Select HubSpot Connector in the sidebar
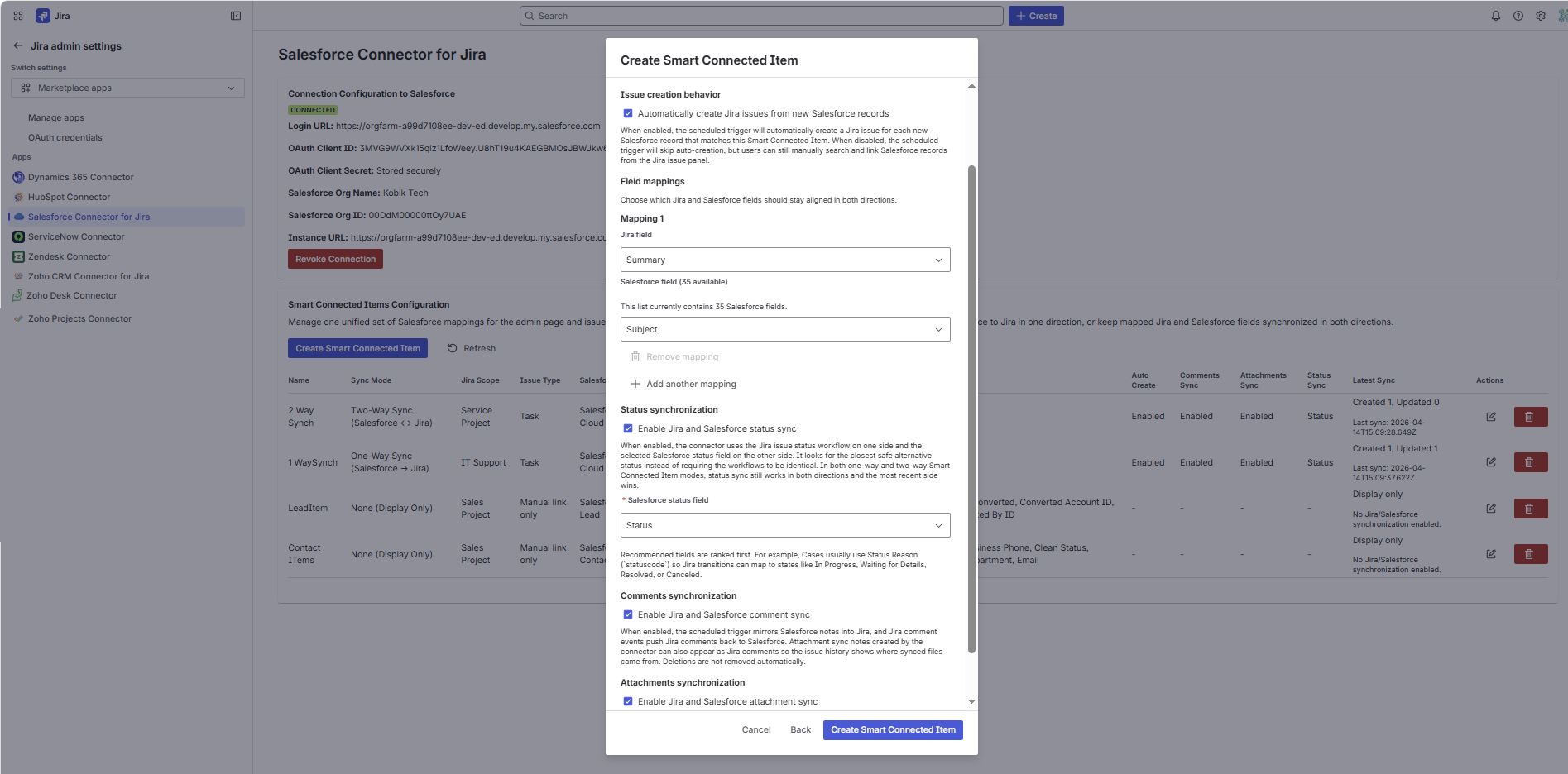This screenshot has height=774, width=1568. pos(69,197)
